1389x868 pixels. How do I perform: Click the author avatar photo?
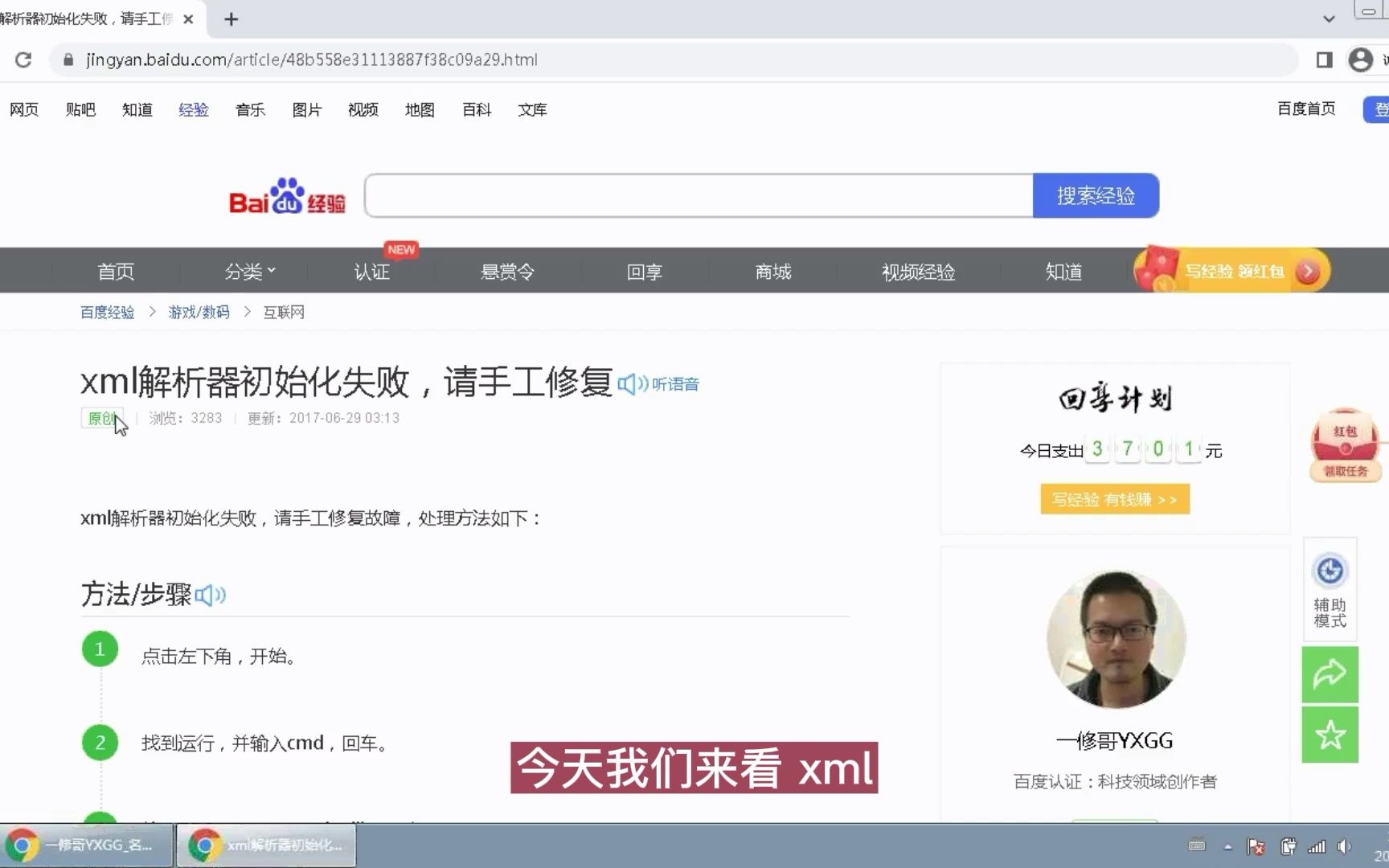[x=1116, y=640]
